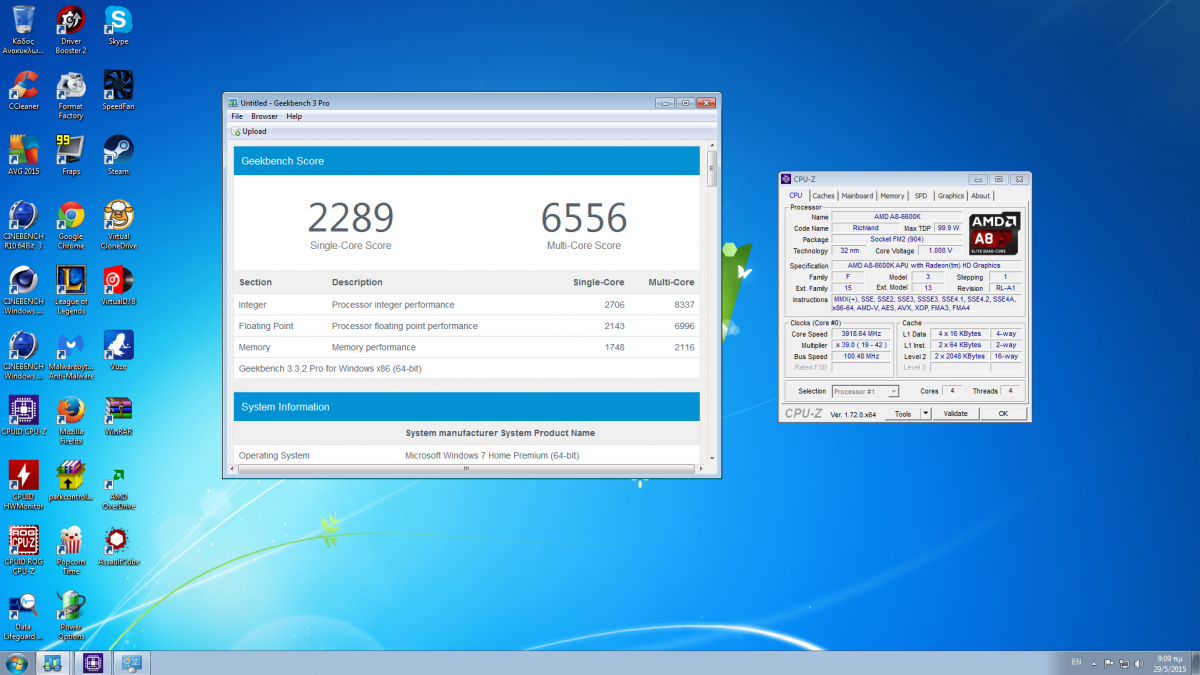1200x675 pixels.
Task: Switch to the SPD tab in CPU-Z
Action: [x=920, y=196]
